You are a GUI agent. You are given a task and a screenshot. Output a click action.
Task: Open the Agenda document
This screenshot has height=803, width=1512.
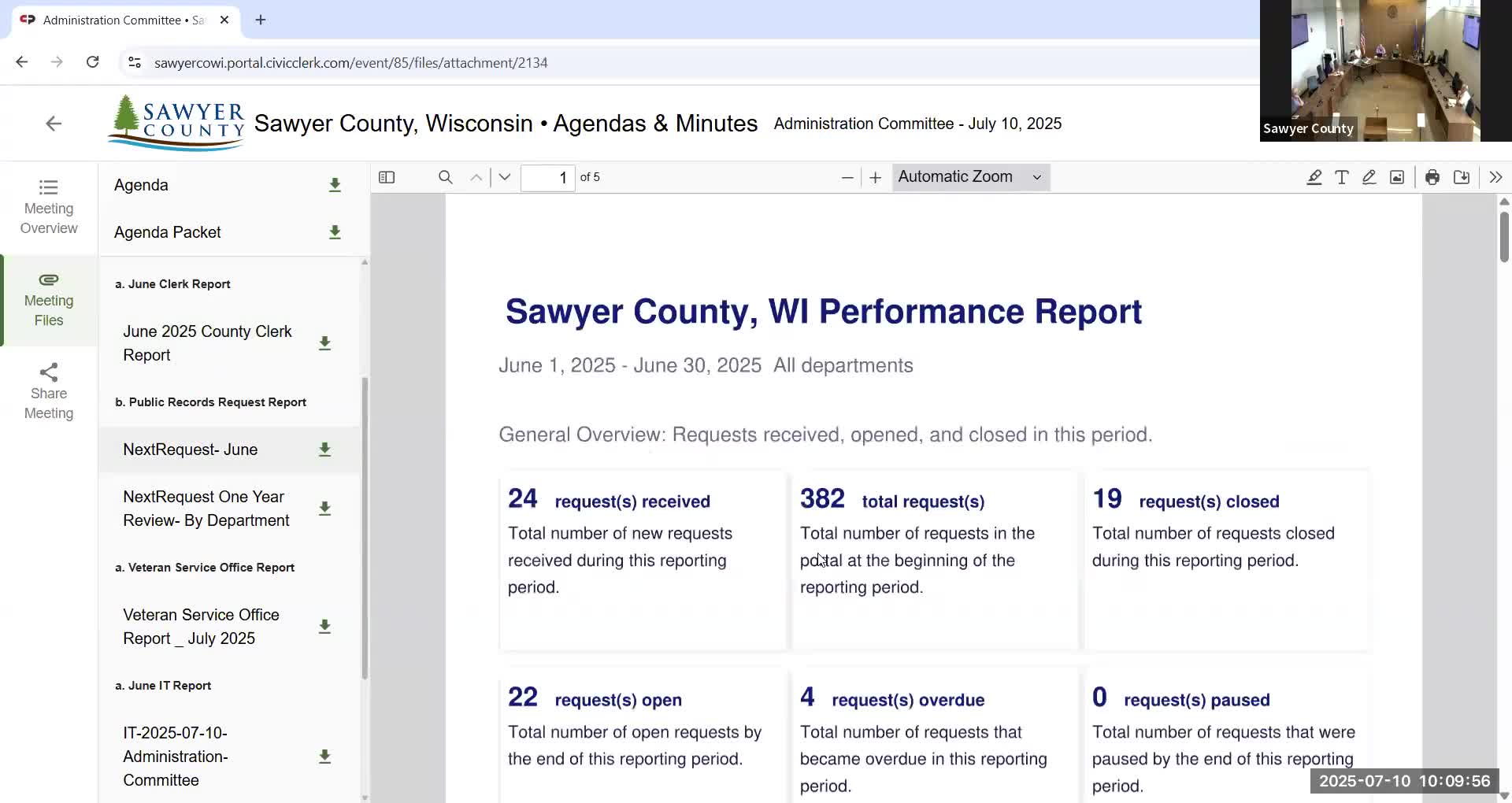pyautogui.click(x=141, y=185)
